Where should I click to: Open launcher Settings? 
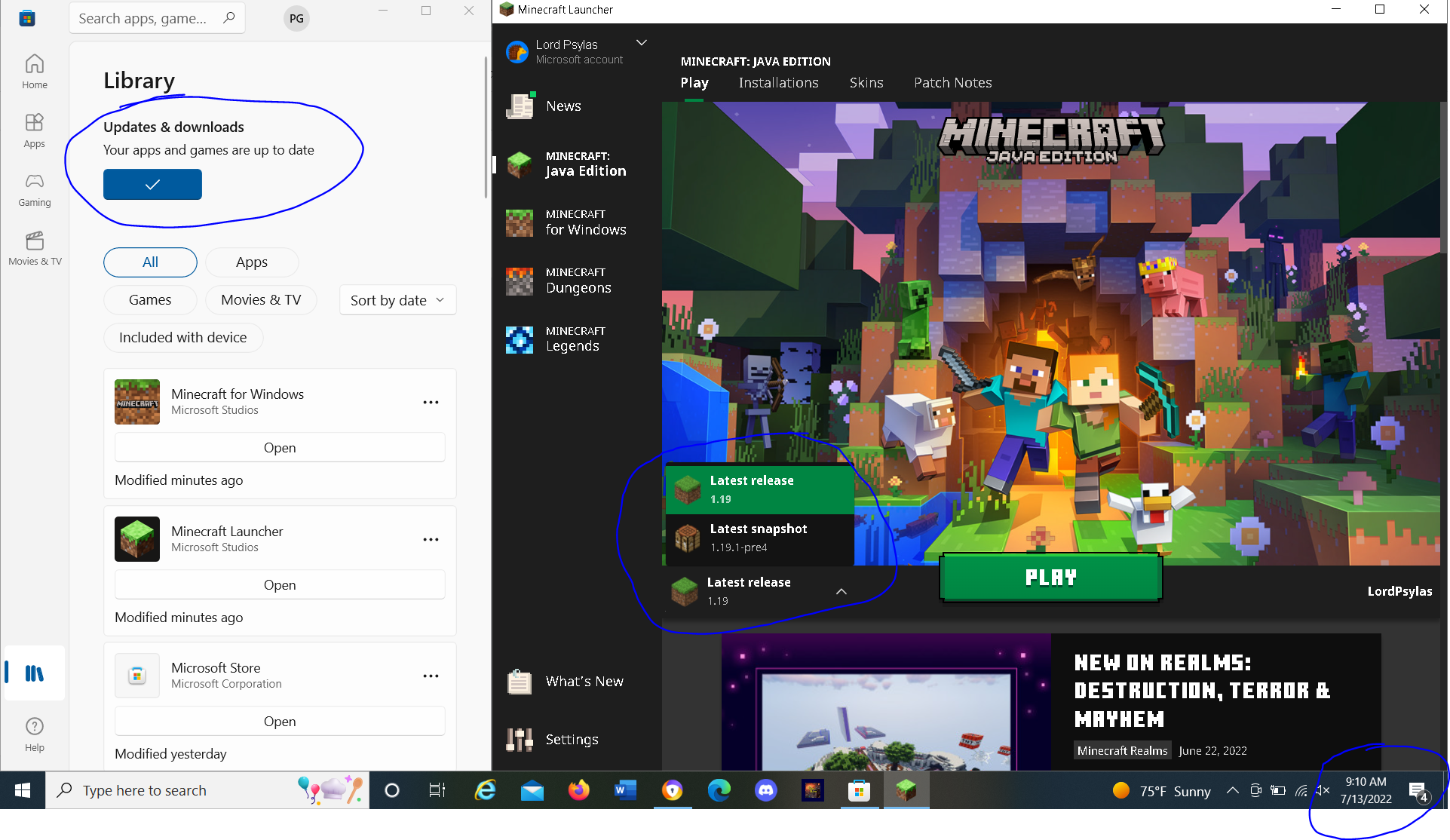click(571, 740)
